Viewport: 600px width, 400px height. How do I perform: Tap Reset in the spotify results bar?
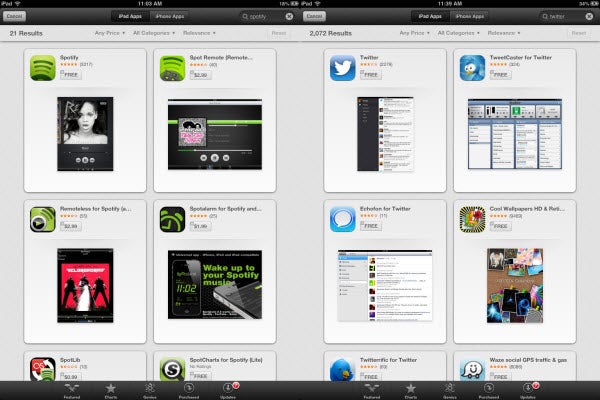(279, 33)
